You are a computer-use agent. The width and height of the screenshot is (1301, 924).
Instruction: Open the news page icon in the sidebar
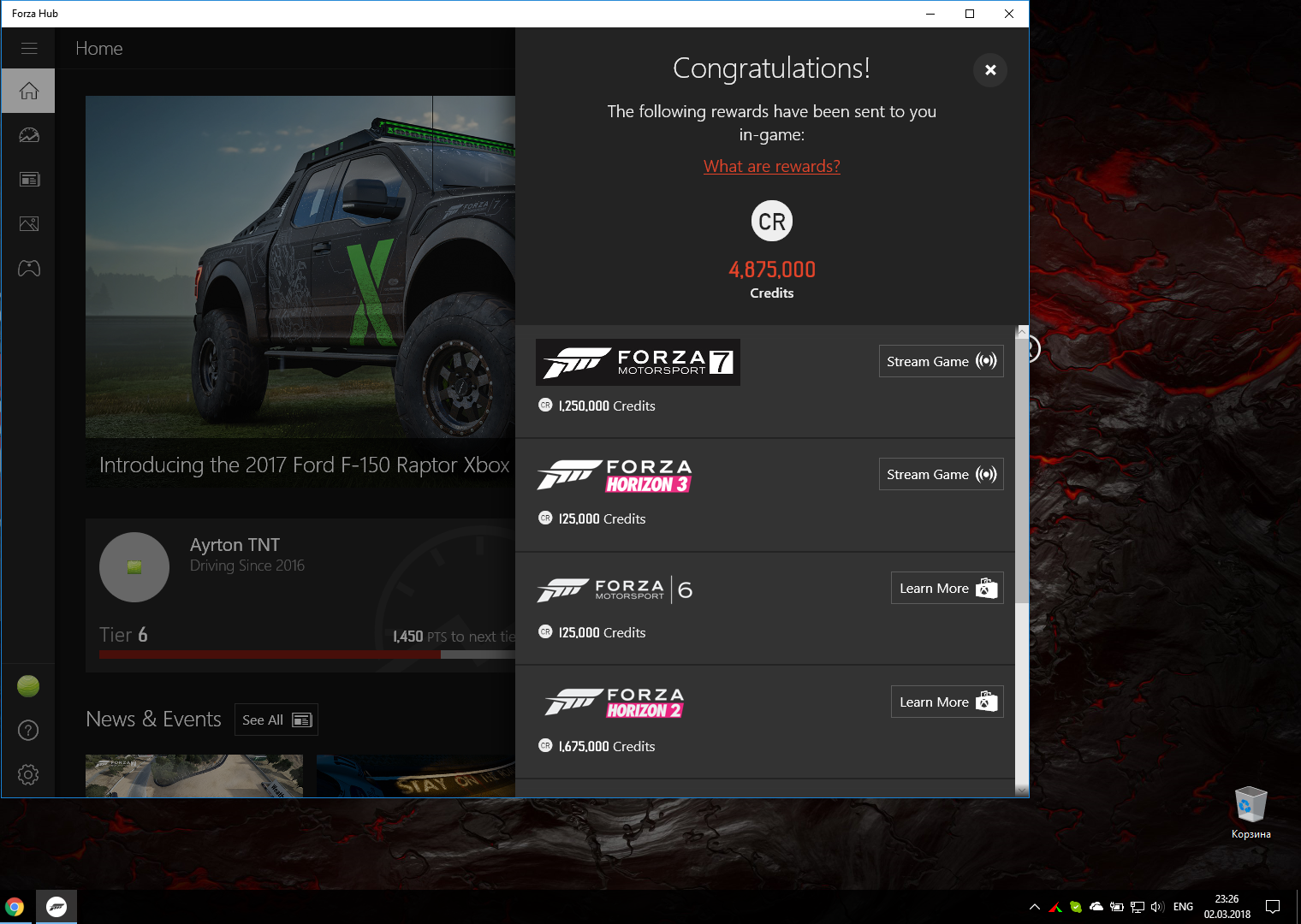[28, 180]
